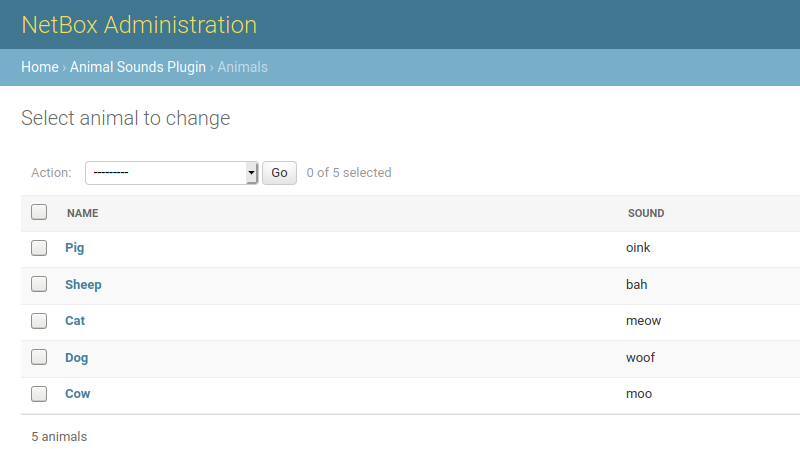Open the Animal Sounds Plugin breadcrumb
Image resolution: width=800 pixels, height=449 pixels.
coord(138,67)
